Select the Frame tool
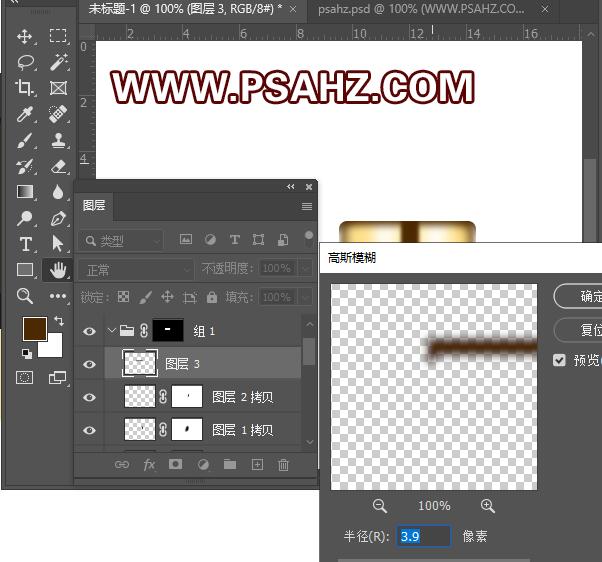 pos(58,88)
